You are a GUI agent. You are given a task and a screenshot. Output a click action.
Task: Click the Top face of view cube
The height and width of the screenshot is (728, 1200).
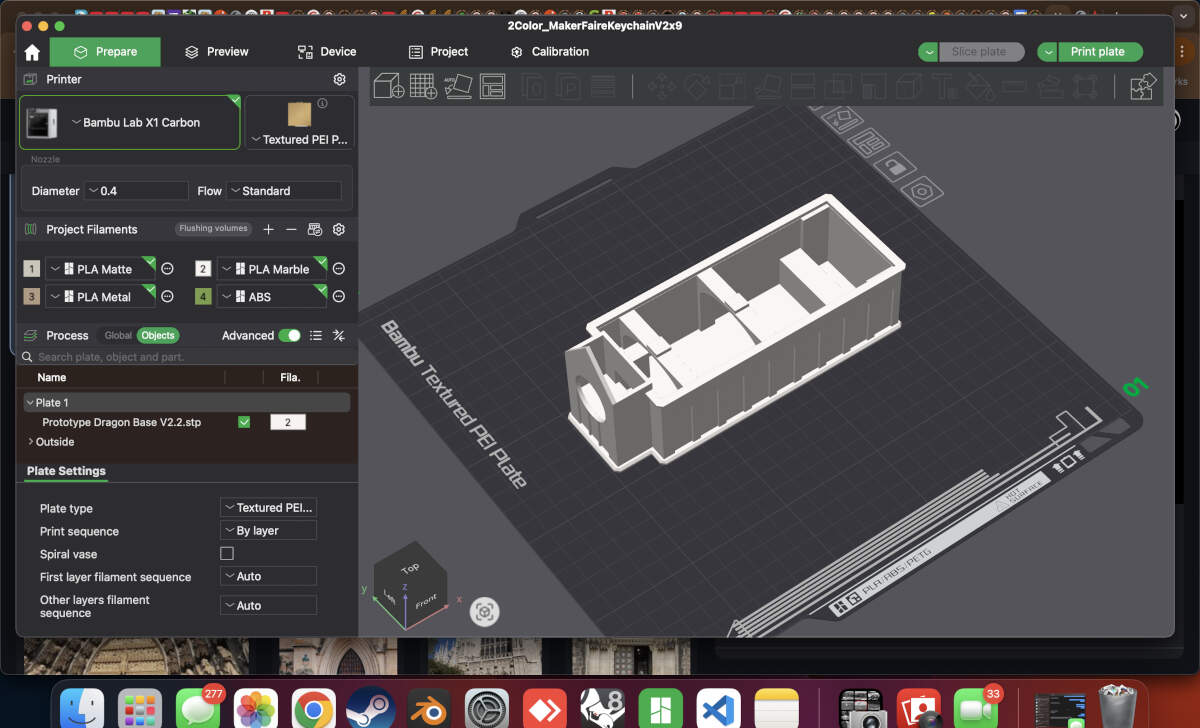pos(410,568)
